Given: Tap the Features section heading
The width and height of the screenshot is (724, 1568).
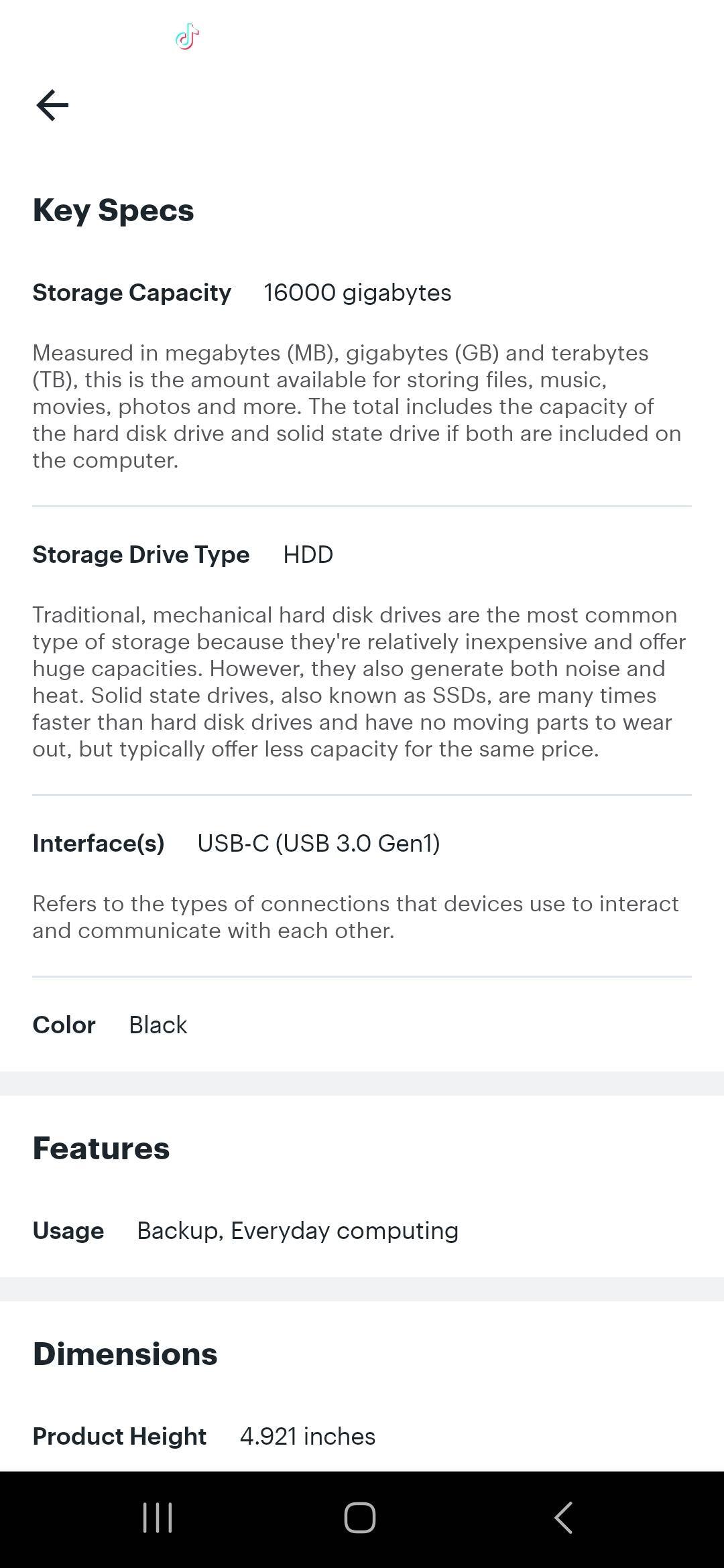Looking at the screenshot, I should point(101,1149).
